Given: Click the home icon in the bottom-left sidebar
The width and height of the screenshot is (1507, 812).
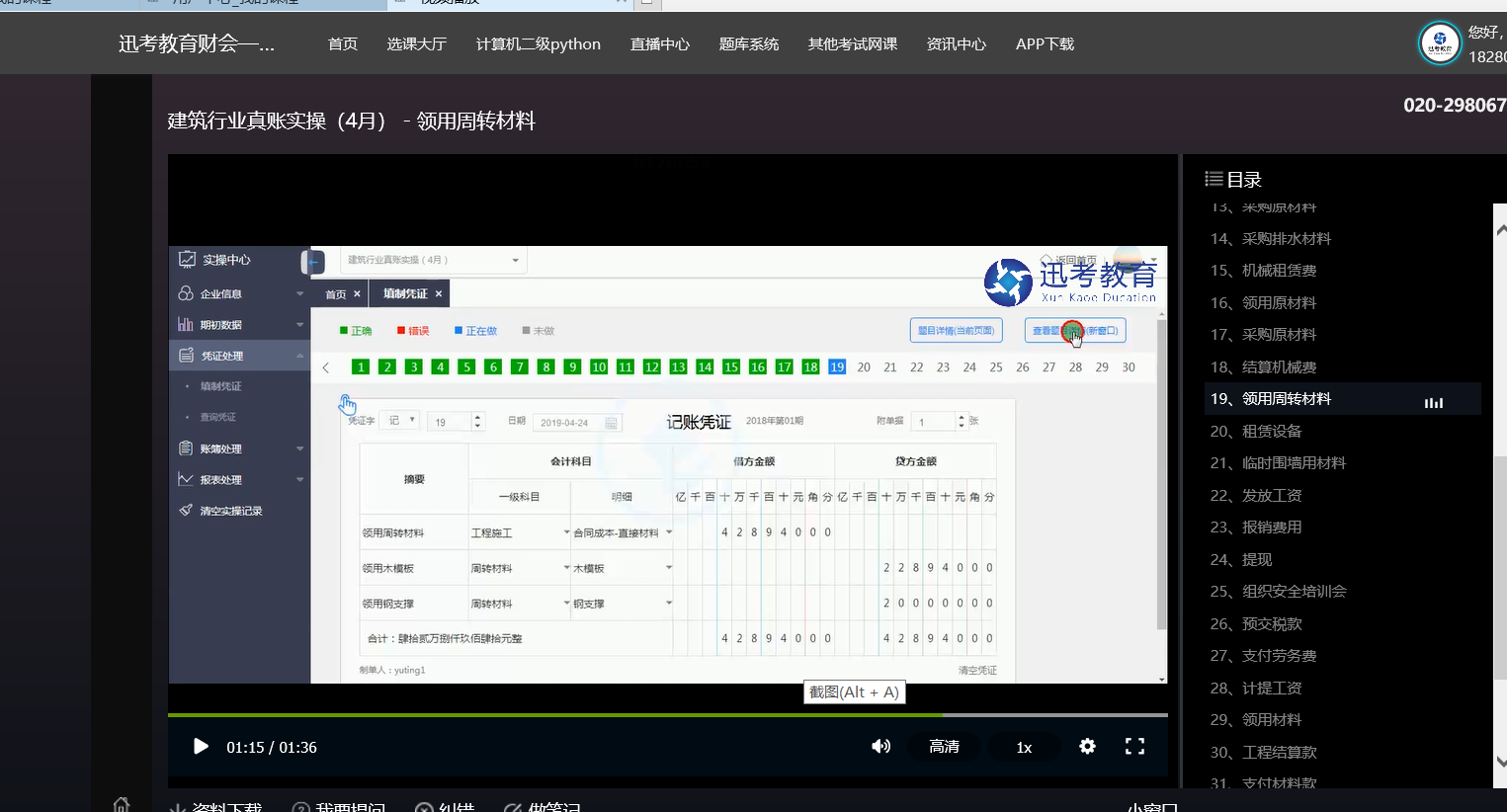Looking at the screenshot, I should pyautogui.click(x=122, y=804).
